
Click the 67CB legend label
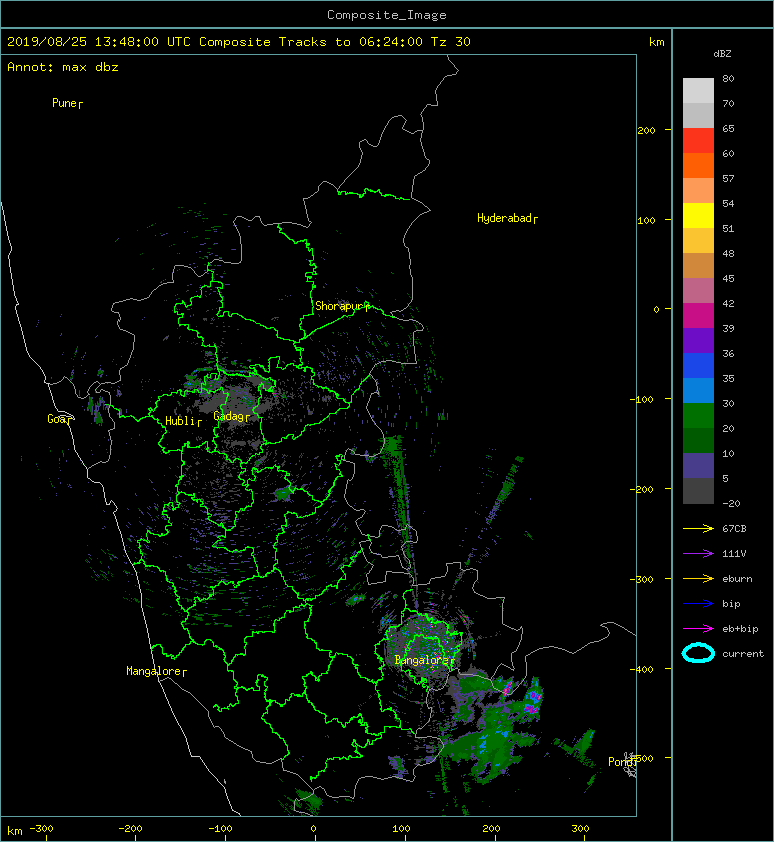[x=734, y=528]
